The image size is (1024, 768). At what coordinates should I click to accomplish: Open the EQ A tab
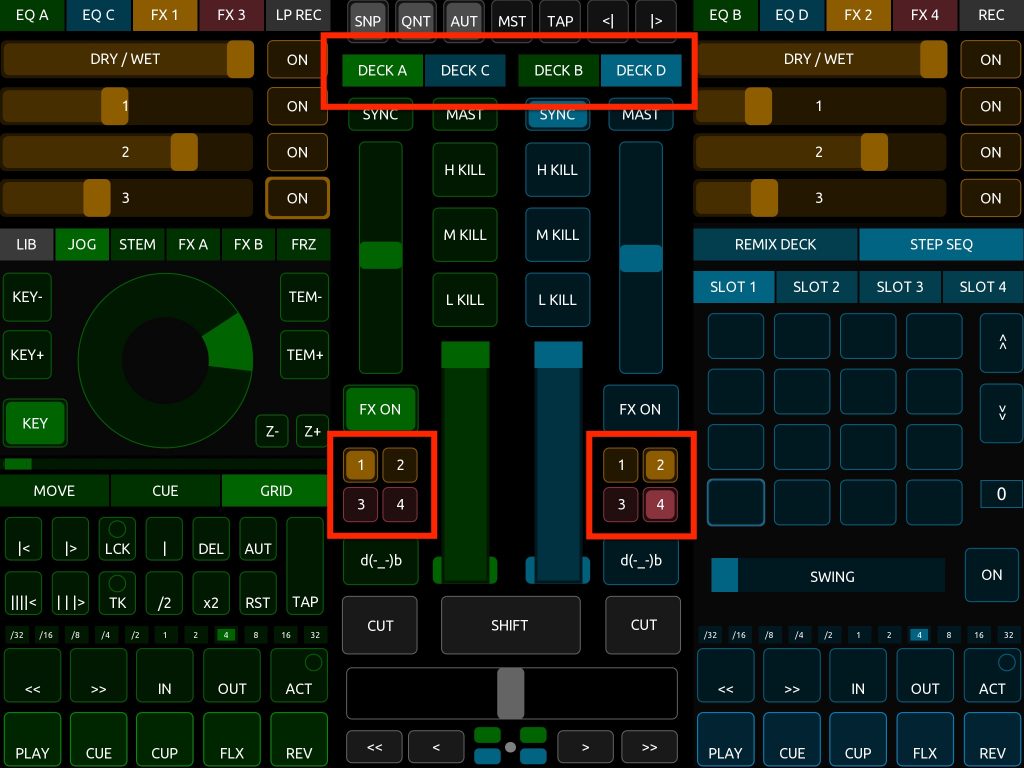click(32, 15)
